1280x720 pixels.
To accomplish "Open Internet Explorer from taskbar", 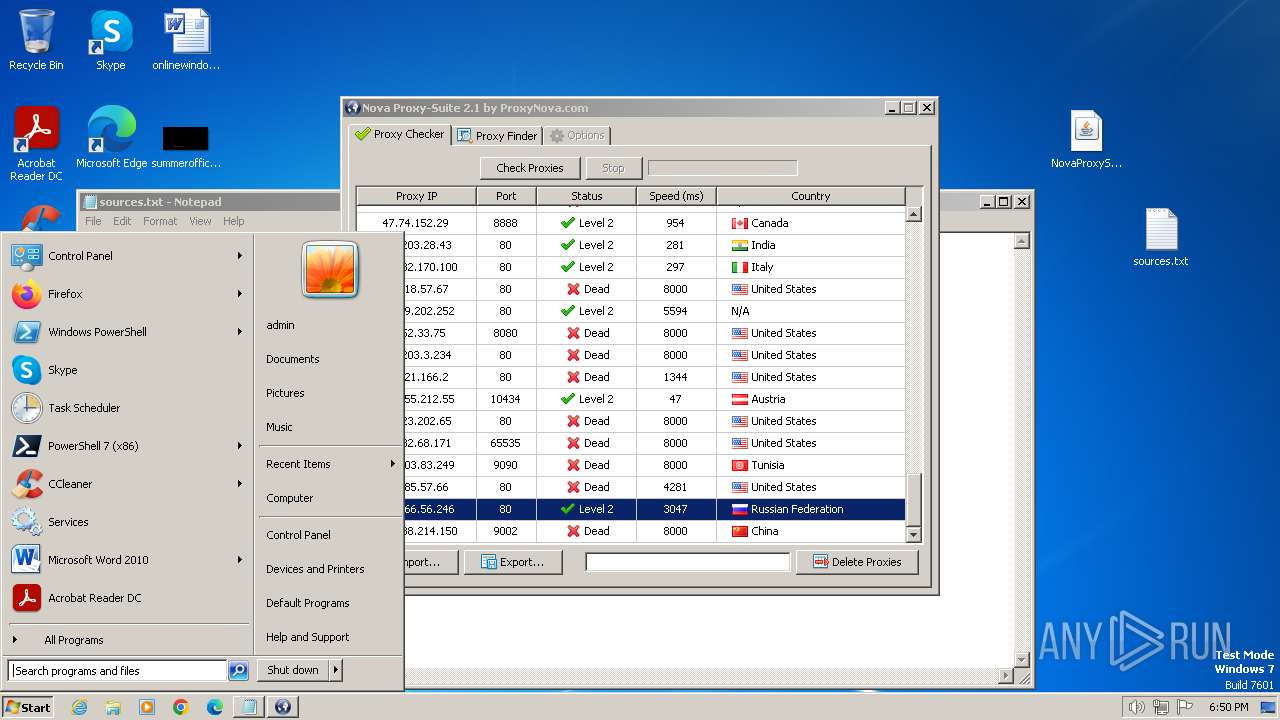I will (x=79, y=707).
